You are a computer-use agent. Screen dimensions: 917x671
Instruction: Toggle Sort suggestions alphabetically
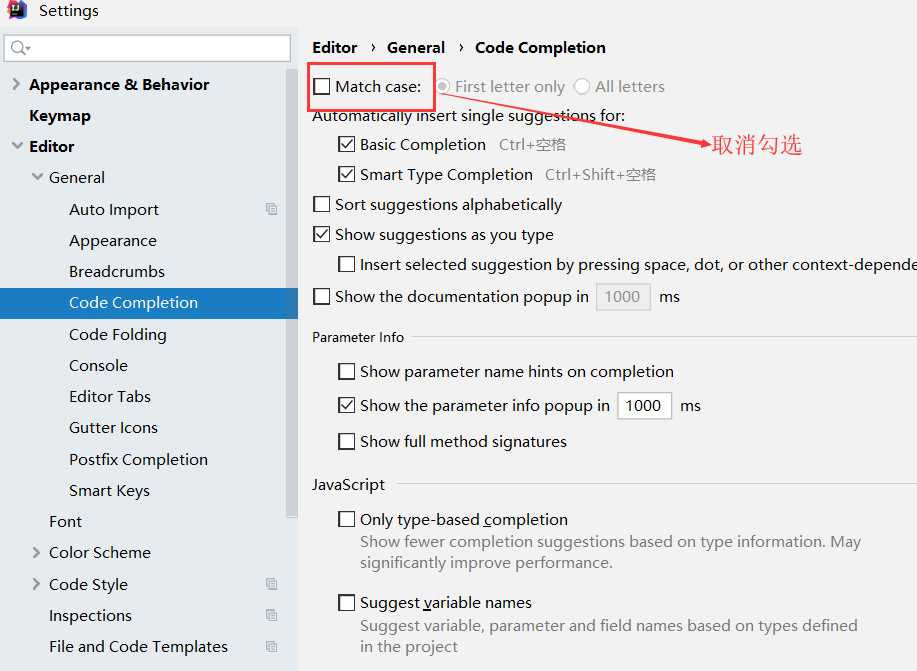pyautogui.click(x=322, y=205)
